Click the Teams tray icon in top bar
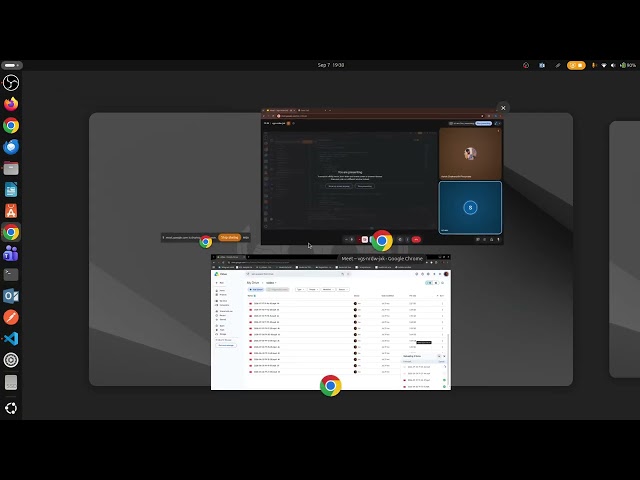 point(542,65)
